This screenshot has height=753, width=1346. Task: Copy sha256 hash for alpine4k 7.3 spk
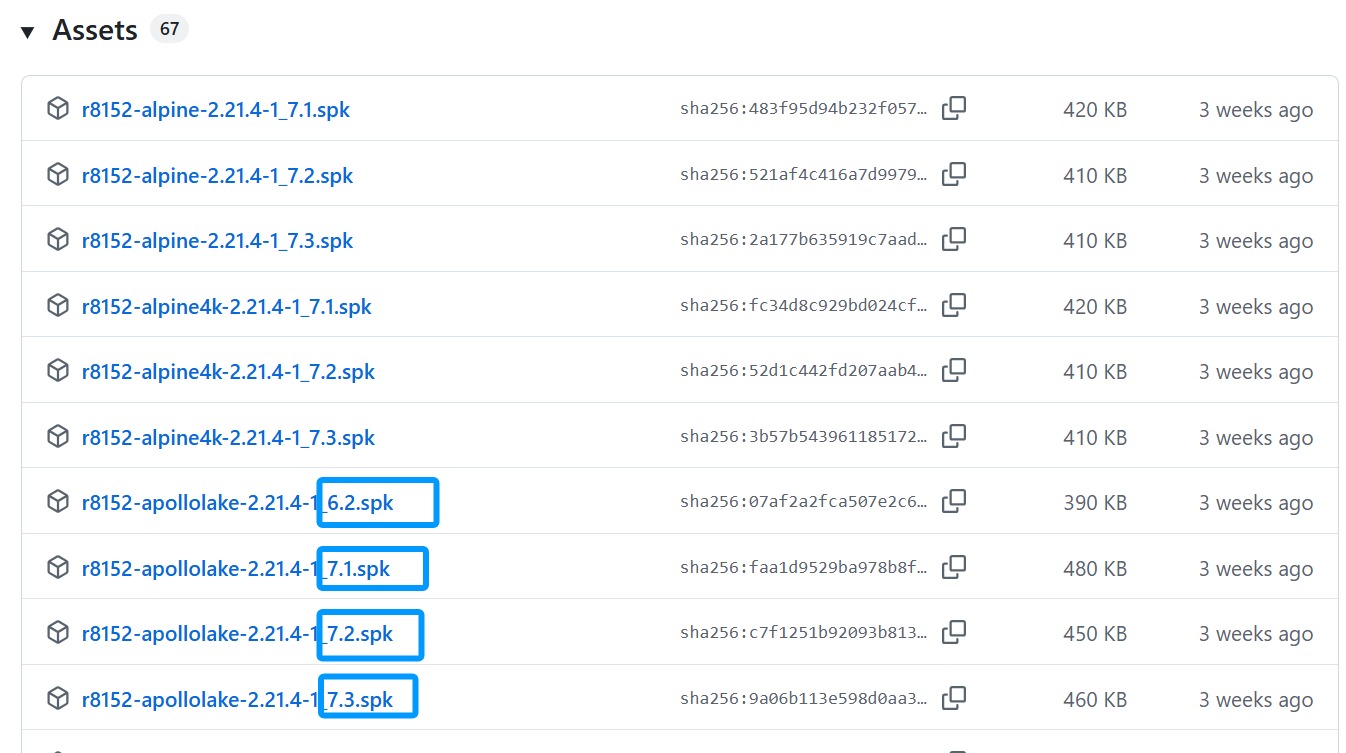954,437
